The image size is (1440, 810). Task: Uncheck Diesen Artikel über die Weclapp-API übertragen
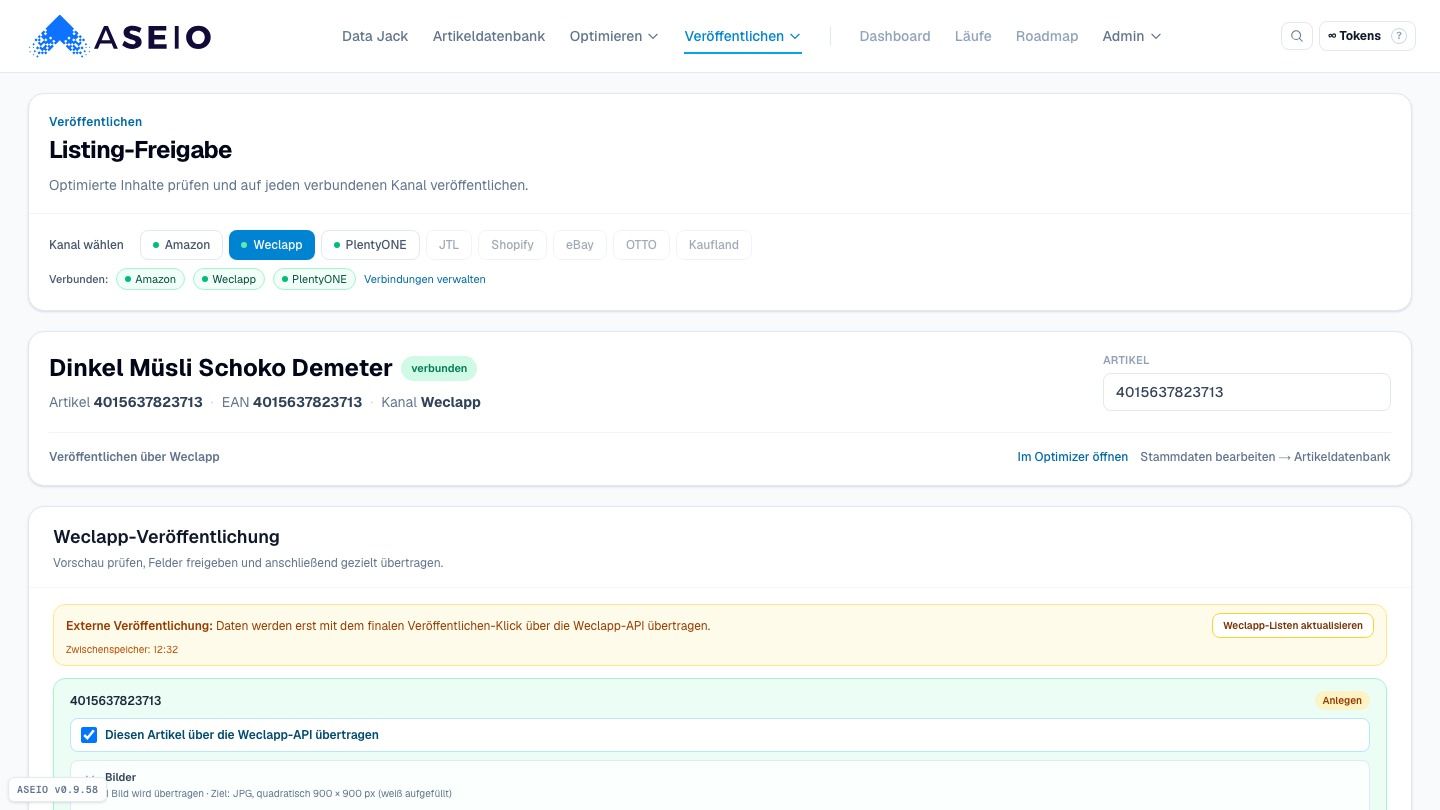[89, 735]
